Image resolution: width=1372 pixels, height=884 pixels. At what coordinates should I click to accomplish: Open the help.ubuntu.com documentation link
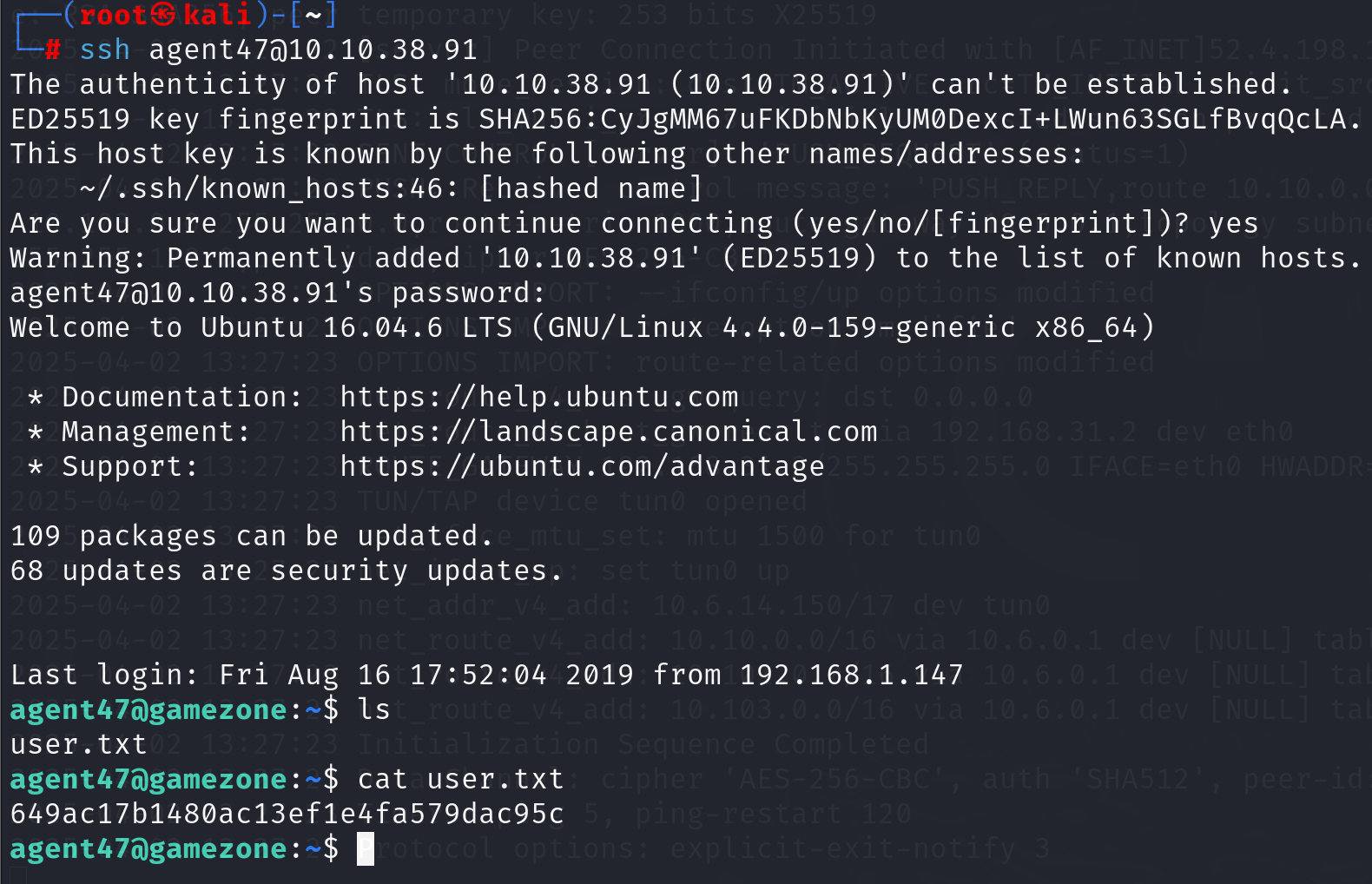tap(538, 397)
